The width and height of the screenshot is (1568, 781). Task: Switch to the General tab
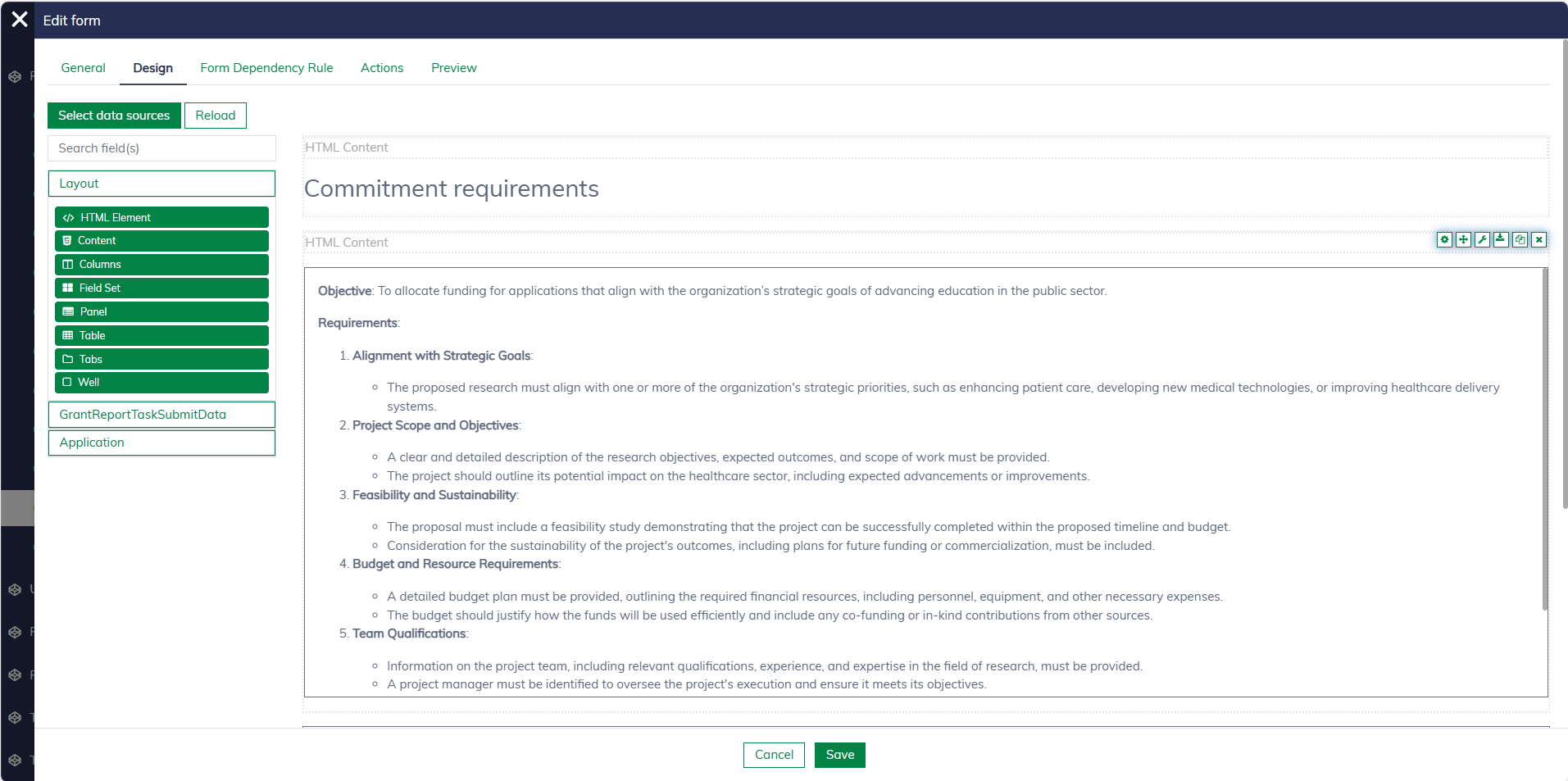(x=83, y=68)
